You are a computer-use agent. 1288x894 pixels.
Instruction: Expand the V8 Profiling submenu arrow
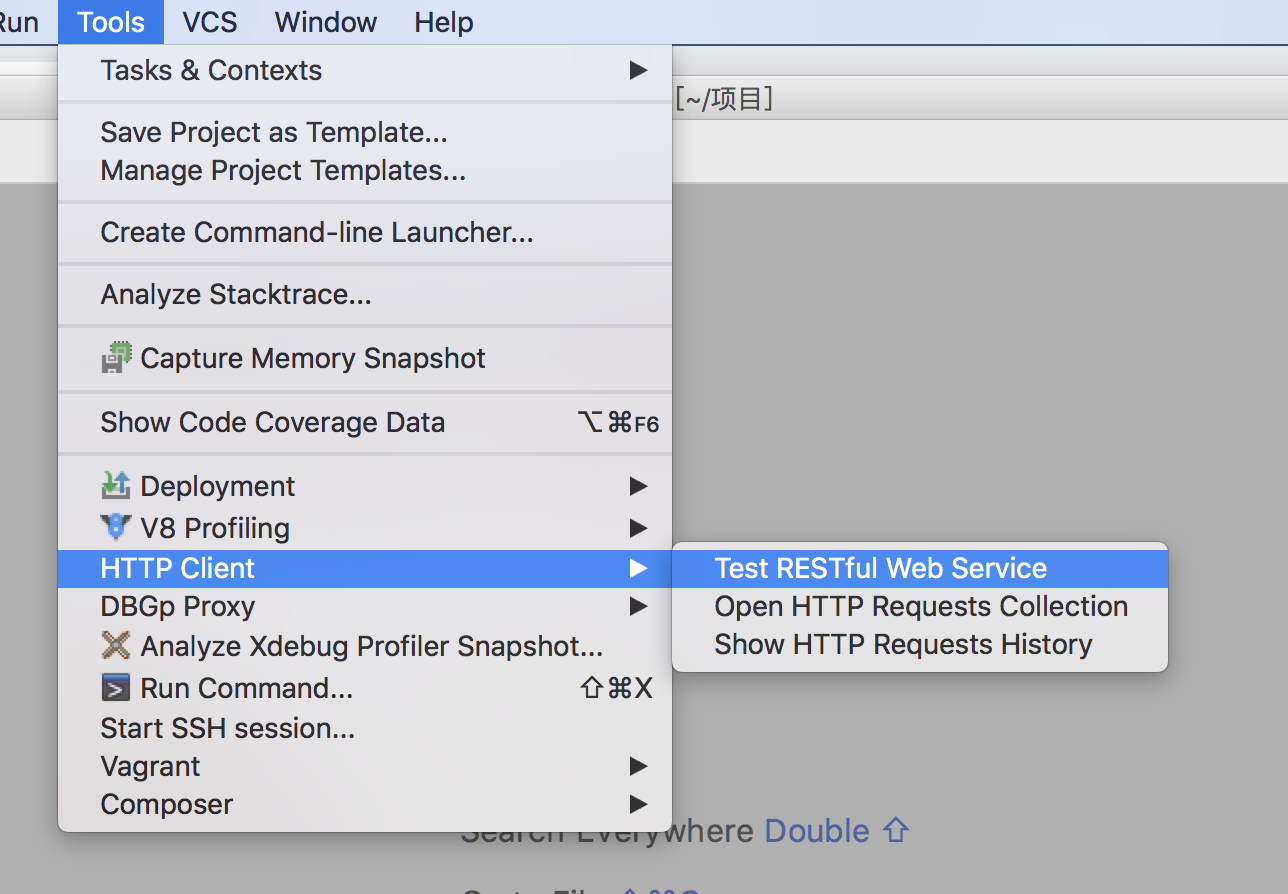point(638,528)
